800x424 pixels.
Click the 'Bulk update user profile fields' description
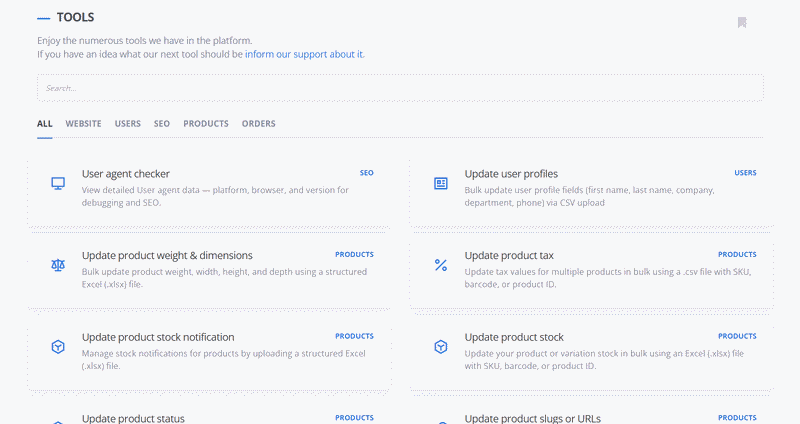point(589,196)
